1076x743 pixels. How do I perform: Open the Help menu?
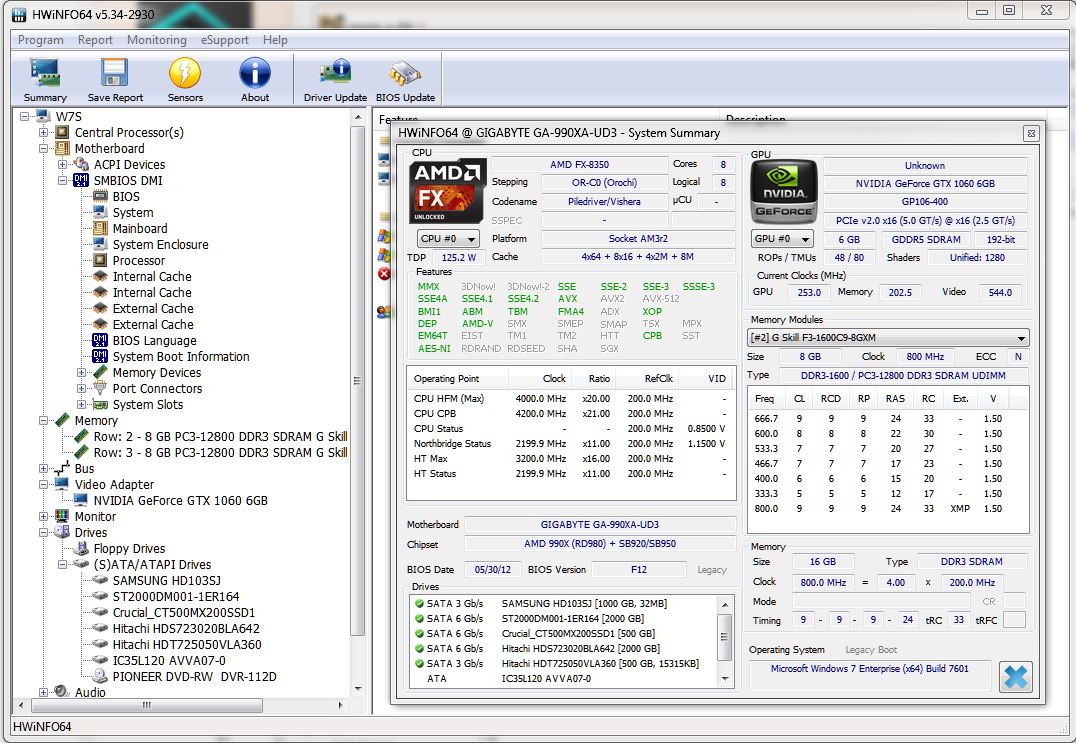click(x=275, y=40)
